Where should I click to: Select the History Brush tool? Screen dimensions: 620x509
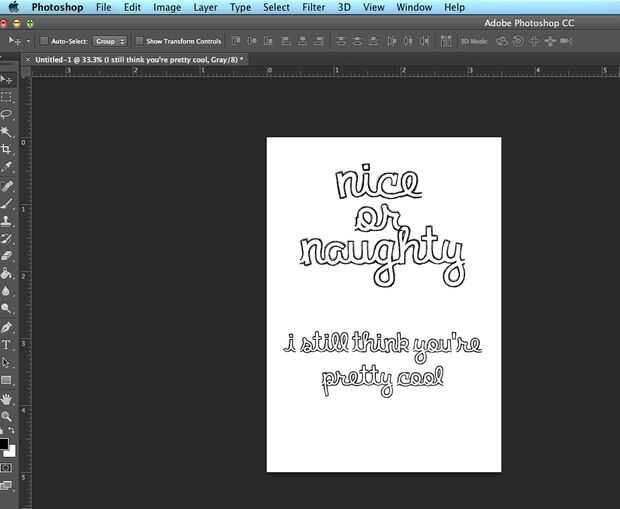(x=6, y=238)
